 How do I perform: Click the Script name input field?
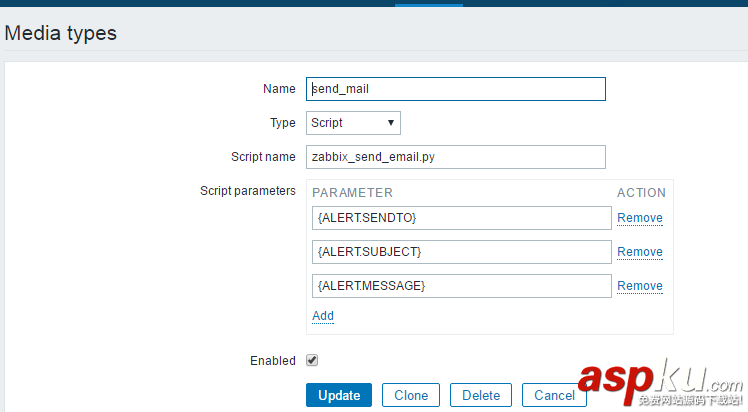pyautogui.click(x=456, y=157)
